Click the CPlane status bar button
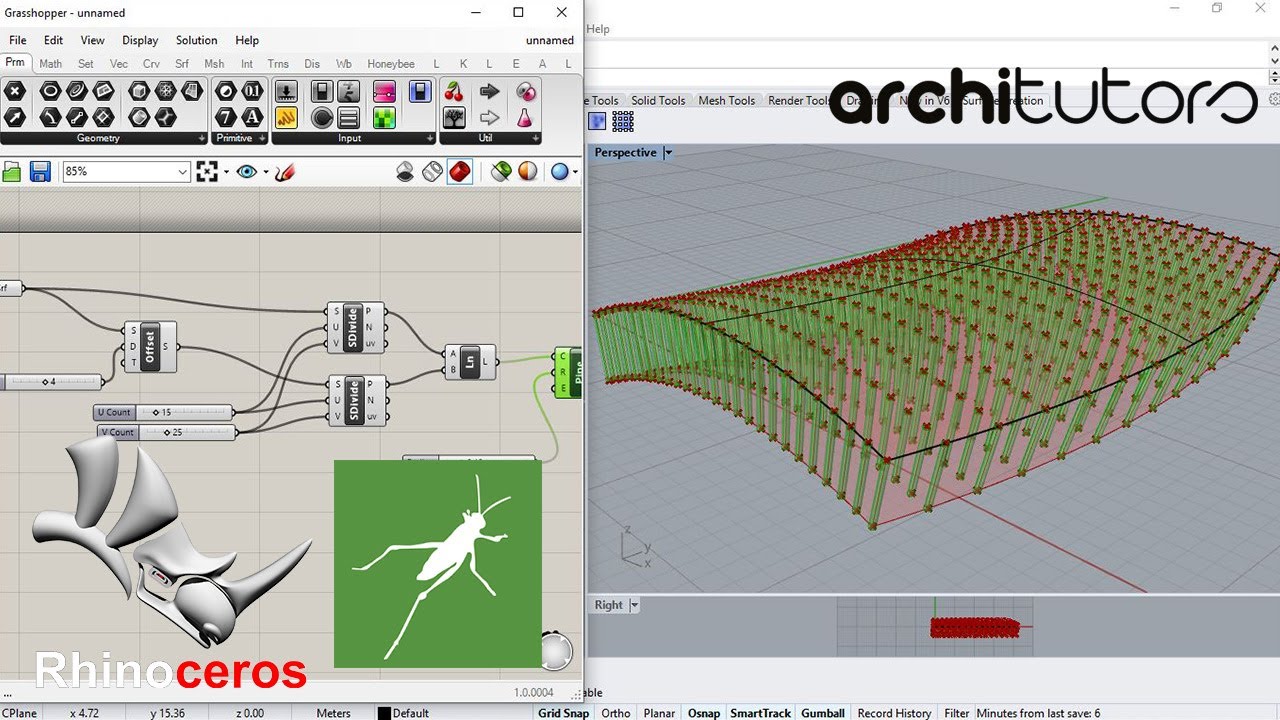This screenshot has height=720, width=1280. click(x=18, y=713)
